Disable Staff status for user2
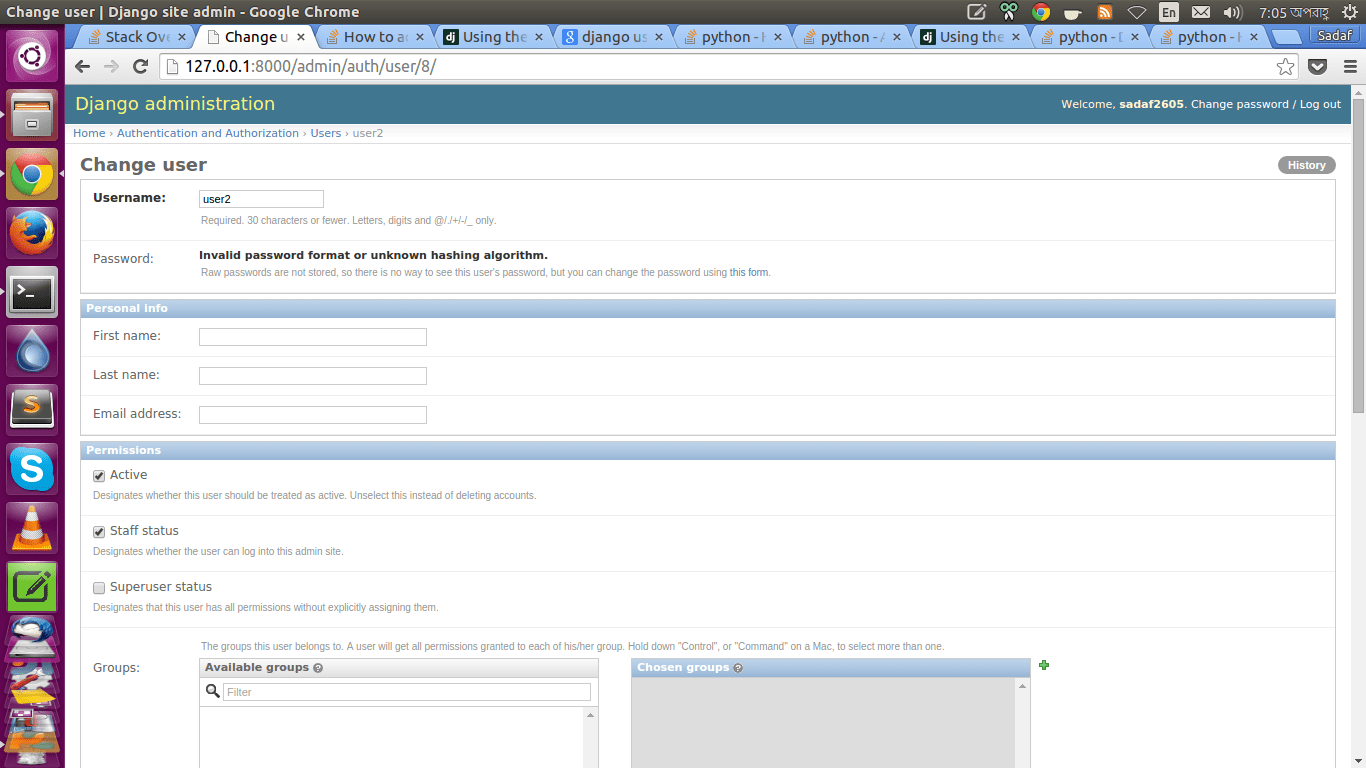Screen dimensions: 1366x768 coord(98,531)
